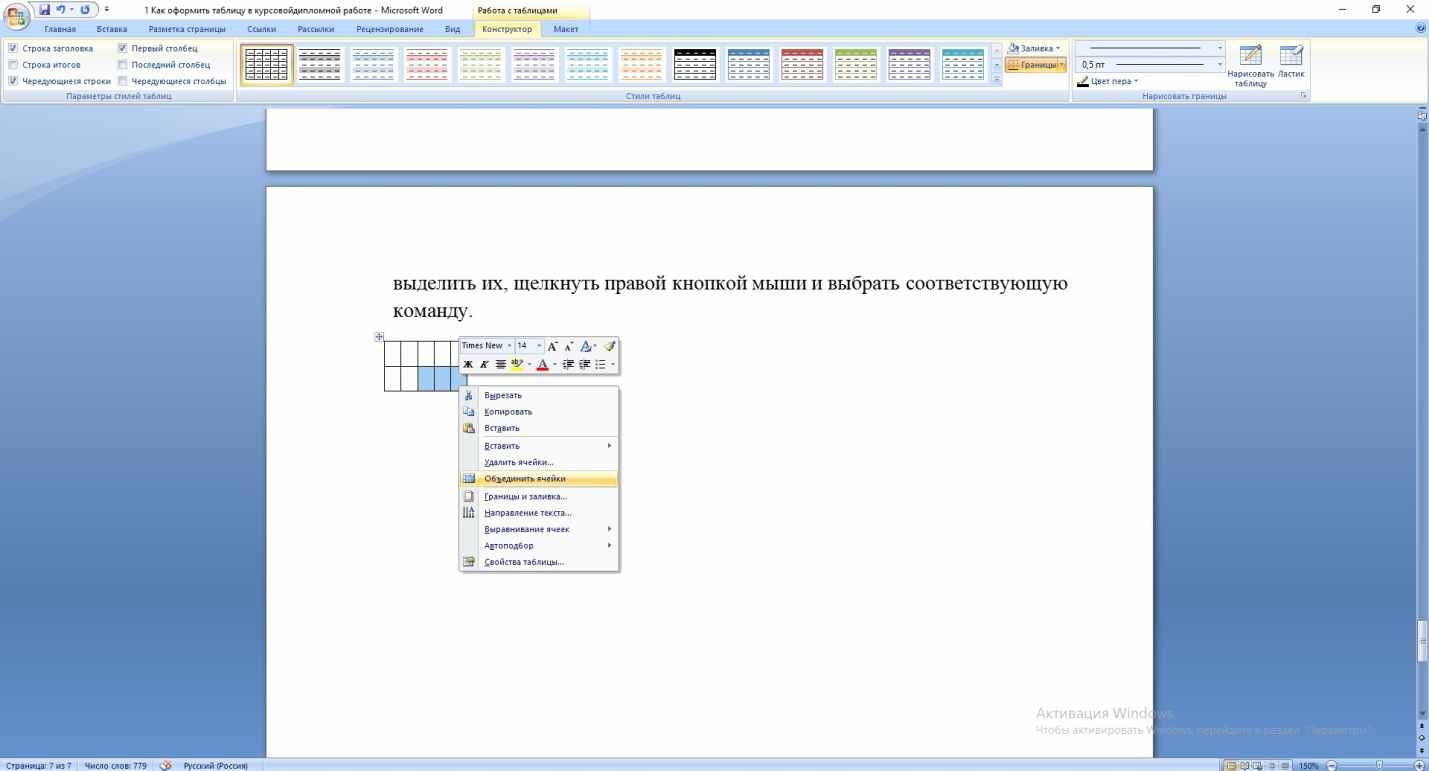
Task: Decrease indent in mini toolbar
Action: point(567,365)
